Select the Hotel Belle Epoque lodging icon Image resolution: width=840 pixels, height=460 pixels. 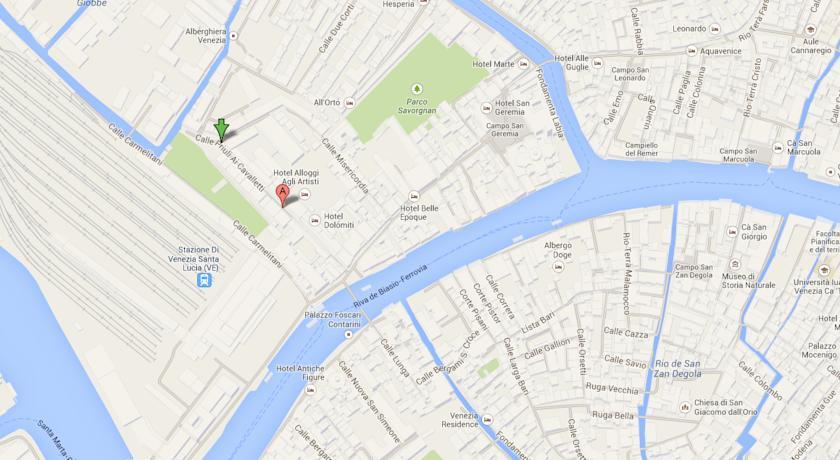tap(414, 197)
